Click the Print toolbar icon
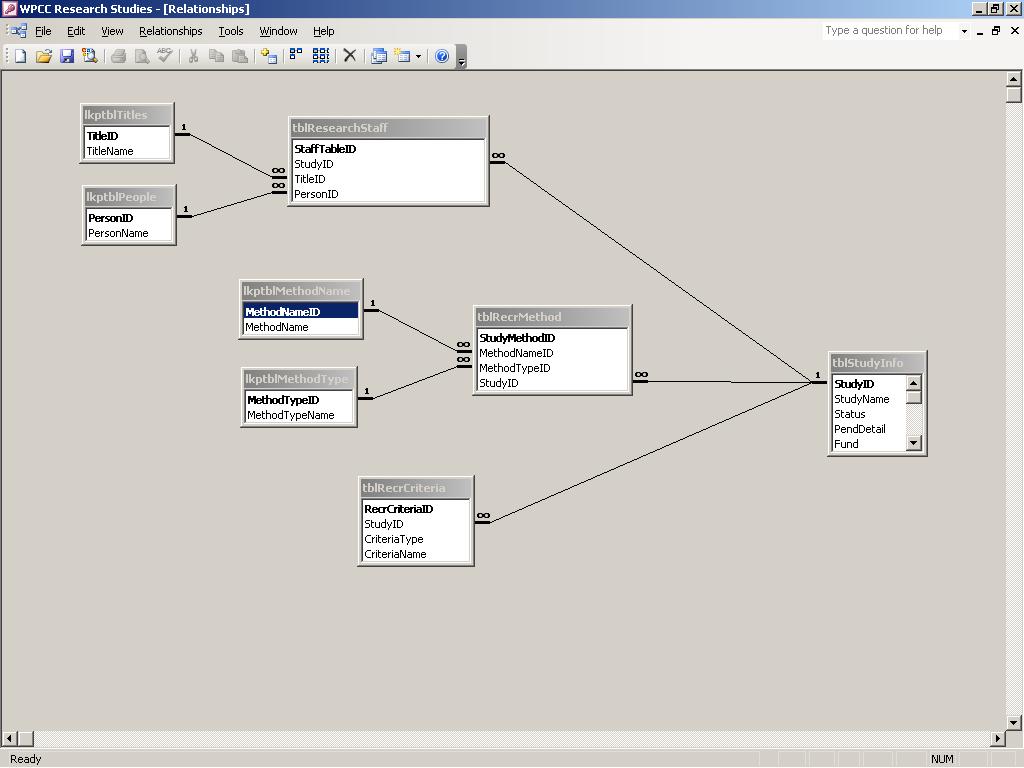This screenshot has width=1024, height=768. point(118,56)
